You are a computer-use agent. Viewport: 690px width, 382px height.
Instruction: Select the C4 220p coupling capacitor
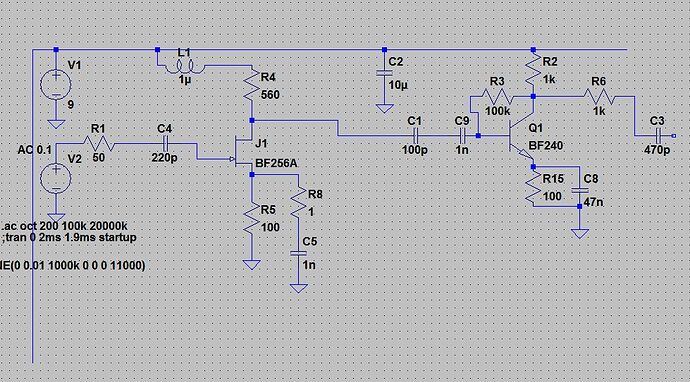coord(166,143)
